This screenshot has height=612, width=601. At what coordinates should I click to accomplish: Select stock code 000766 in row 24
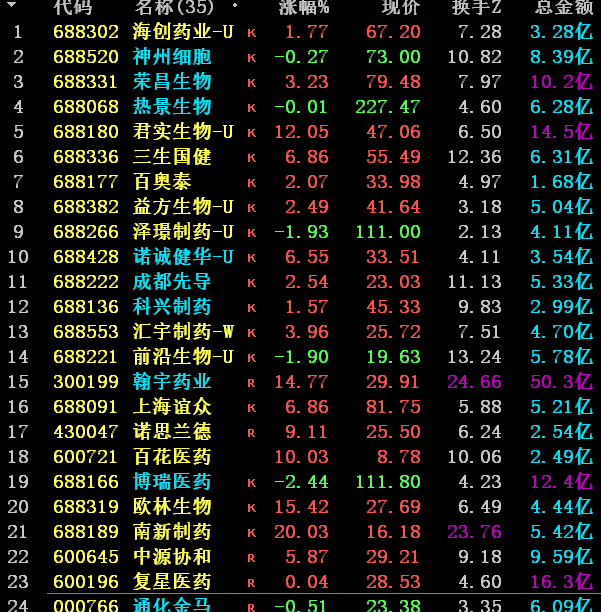86,605
